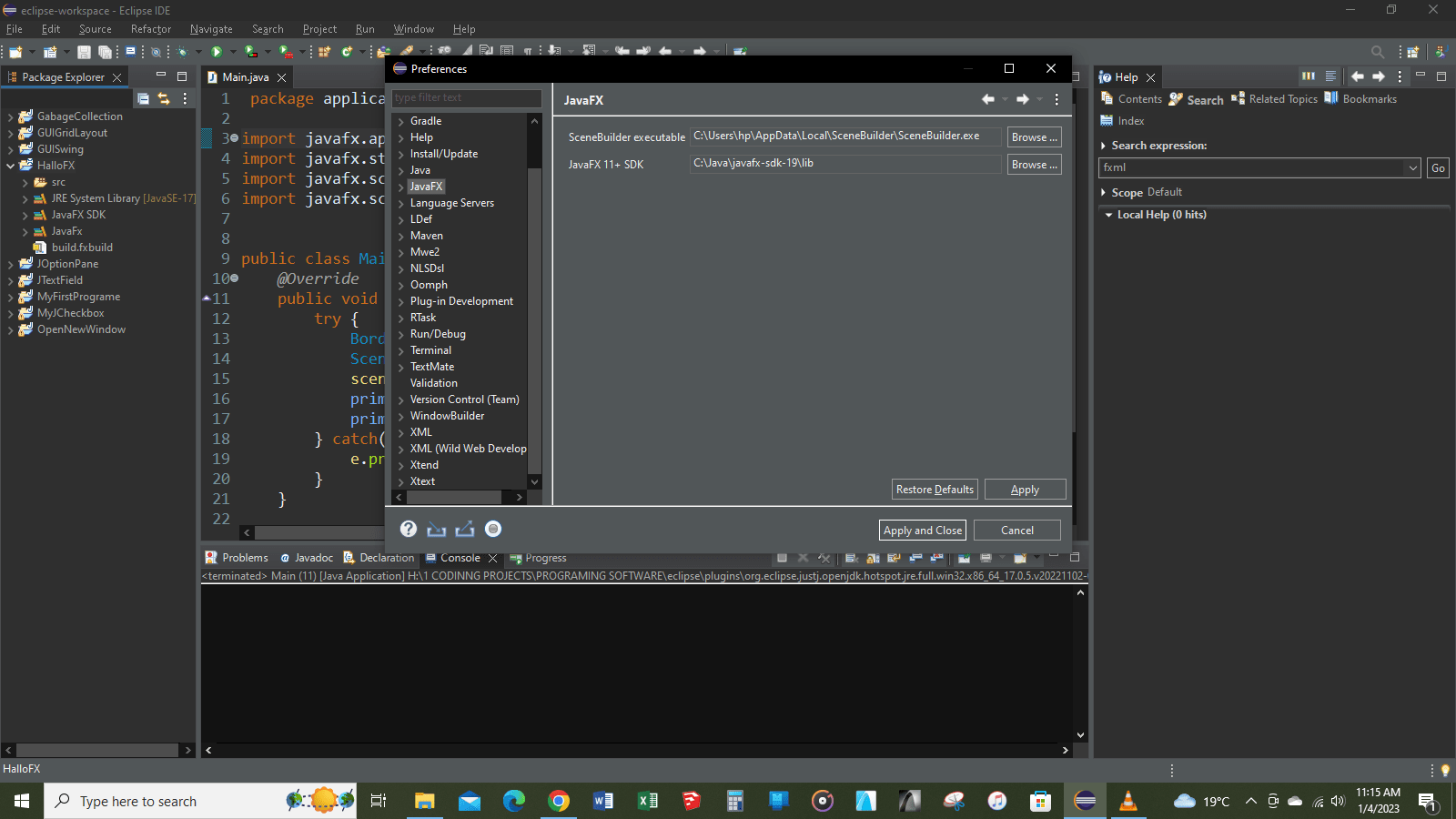Click Apply and Close in Preferences
The image size is (1456, 819).
coord(922,530)
